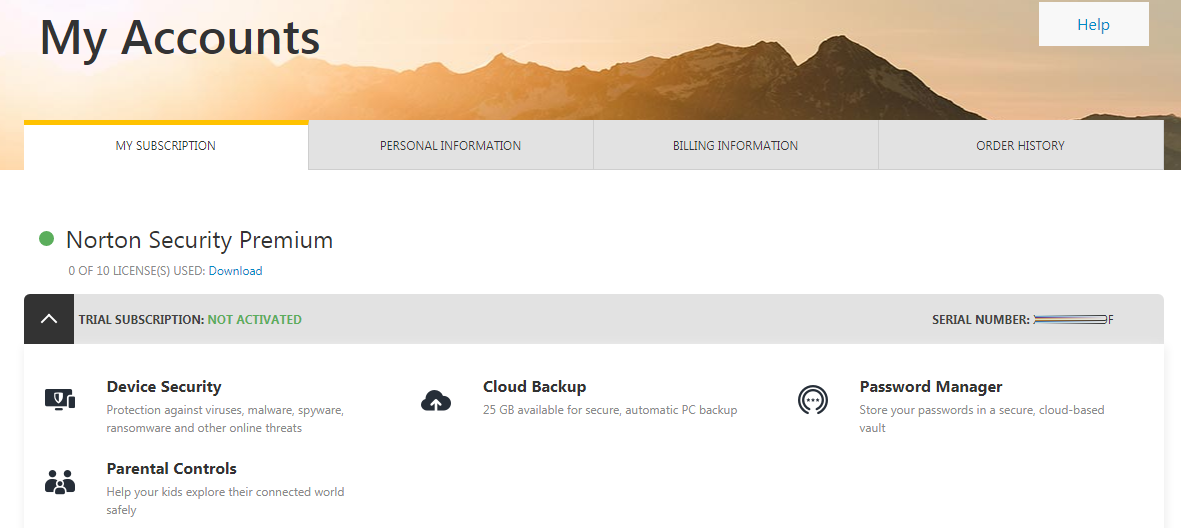Click the Password Manager circular icon
1181x528 pixels.
813,399
